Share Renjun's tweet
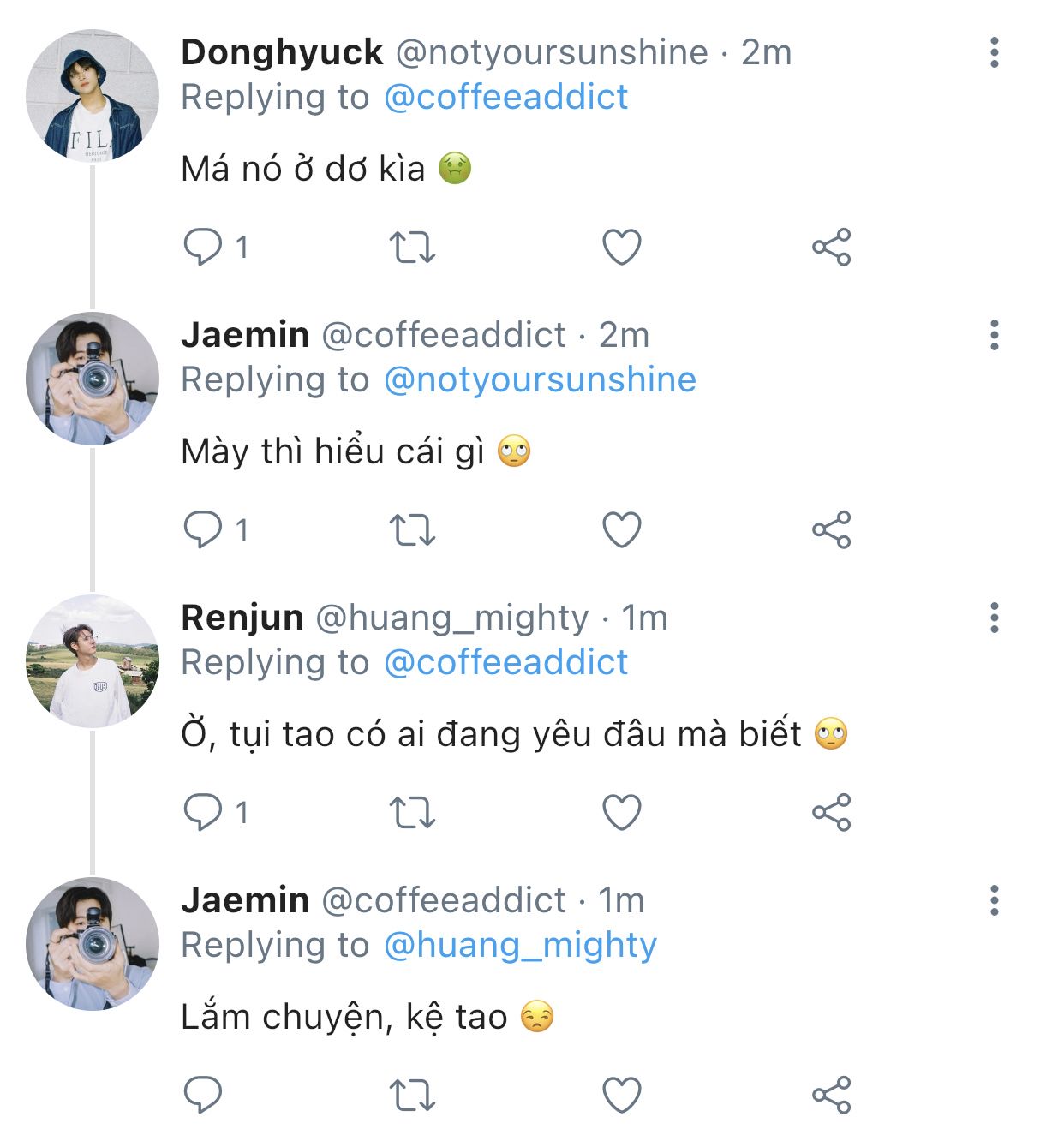The height and width of the screenshot is (1135, 1064). pyautogui.click(x=831, y=812)
